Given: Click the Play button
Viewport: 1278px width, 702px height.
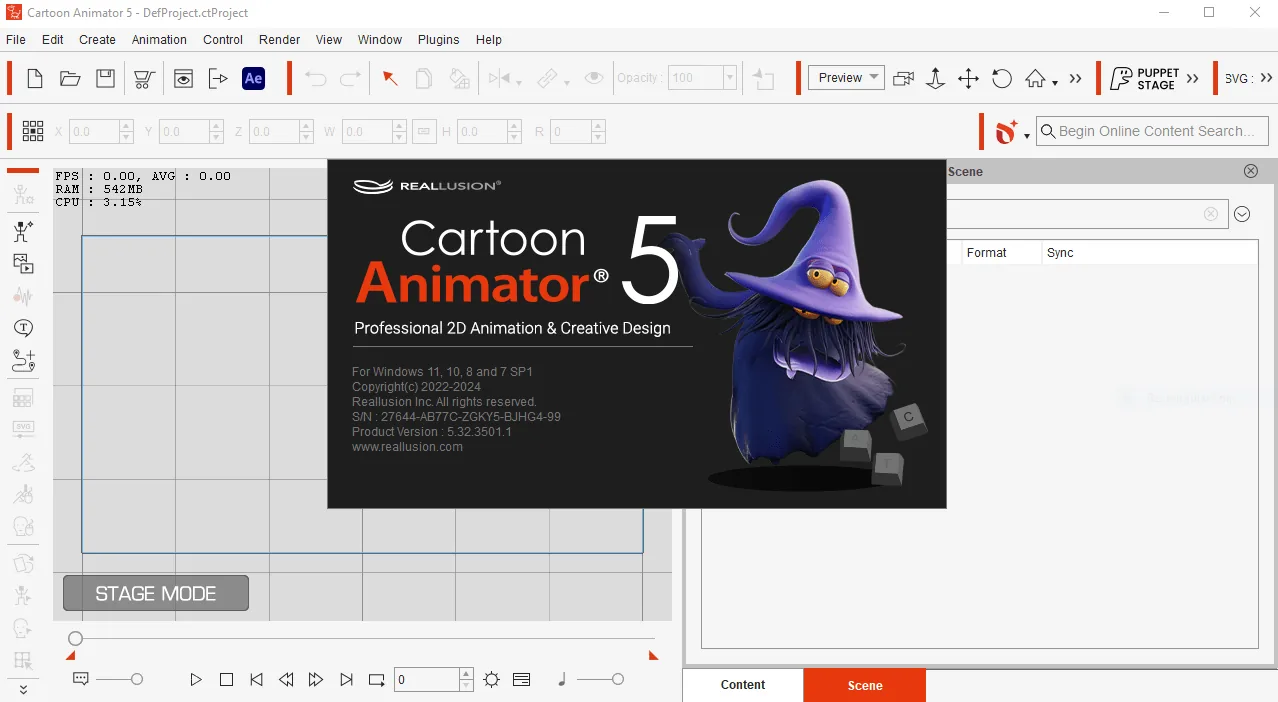Looking at the screenshot, I should coord(196,680).
